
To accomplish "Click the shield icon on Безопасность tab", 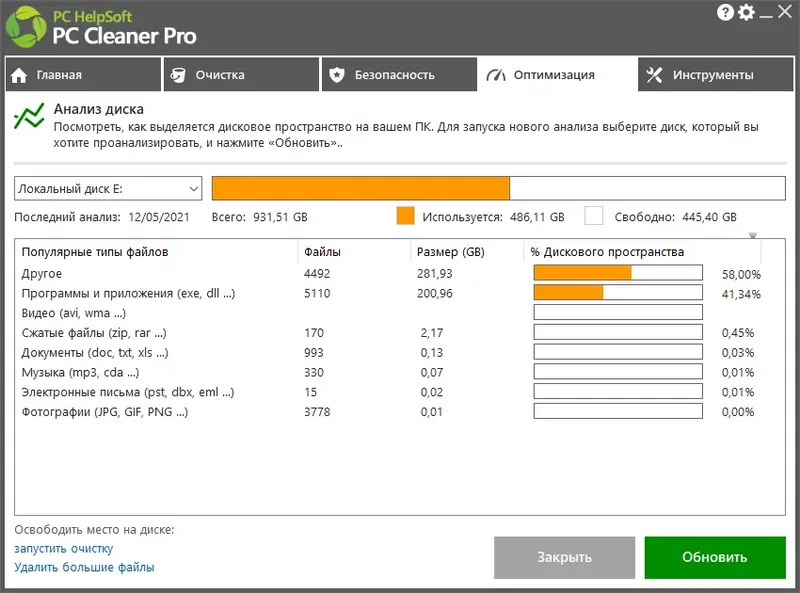I will point(337,75).
